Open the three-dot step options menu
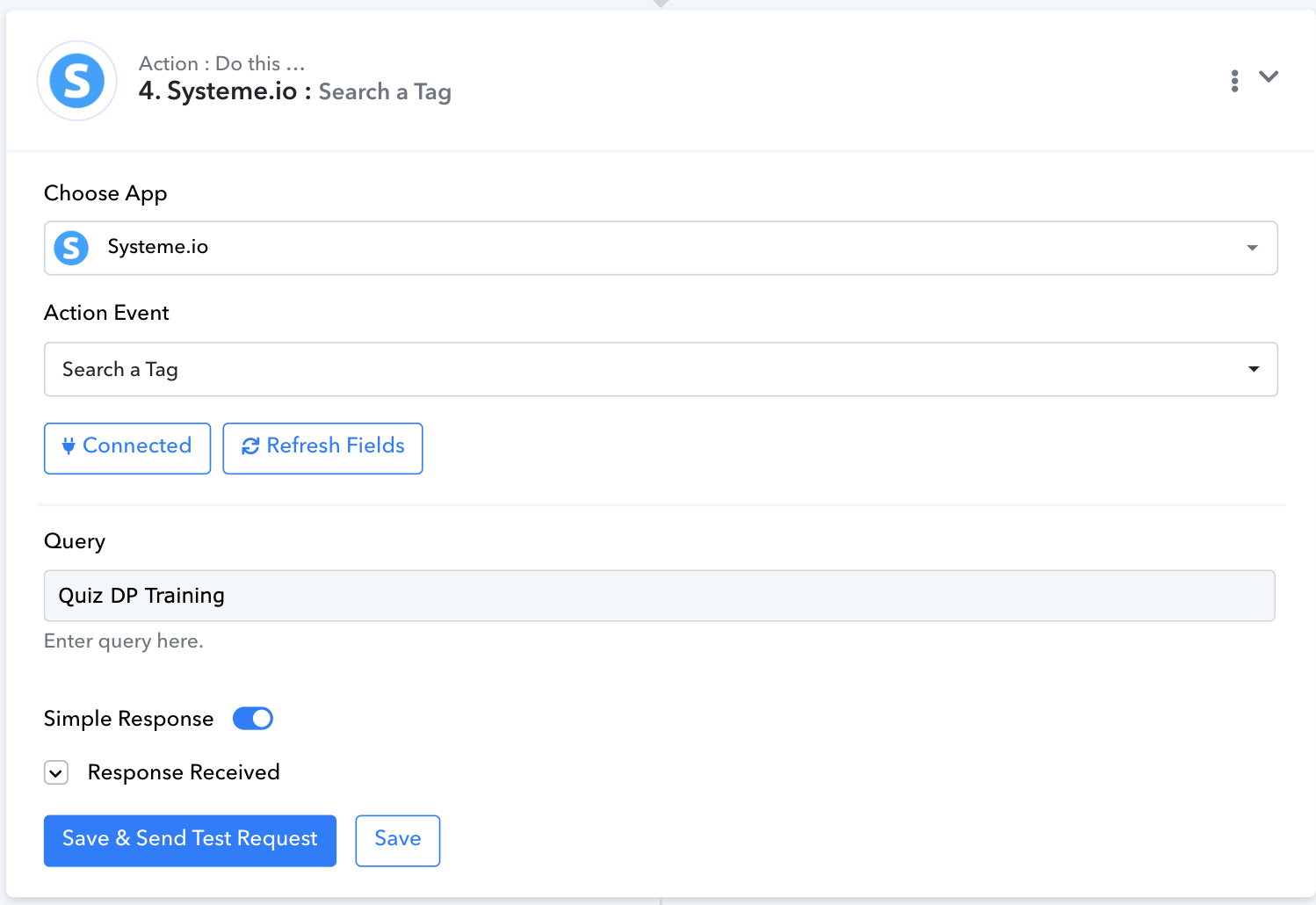1316x905 pixels. coord(1234,81)
